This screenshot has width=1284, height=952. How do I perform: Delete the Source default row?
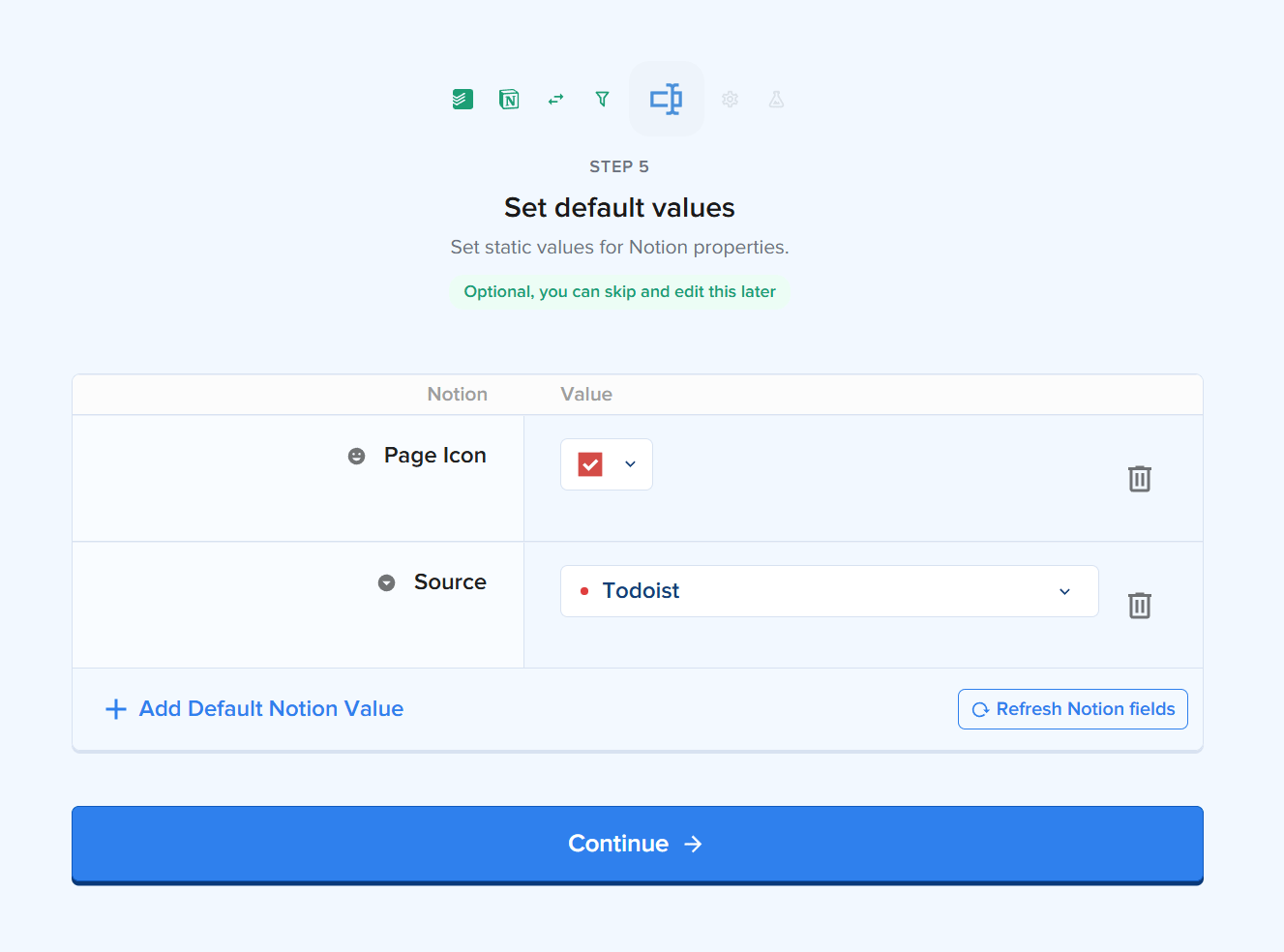[1140, 605]
